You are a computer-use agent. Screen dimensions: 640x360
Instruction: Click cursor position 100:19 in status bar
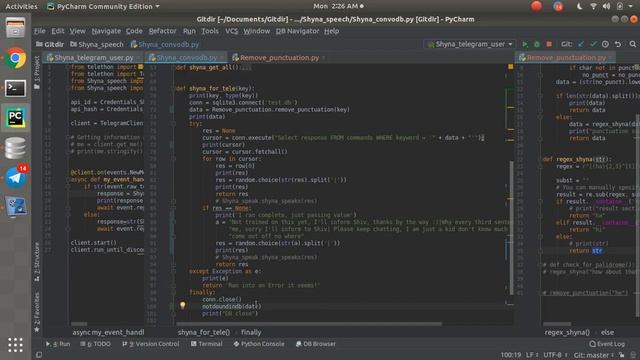(511, 355)
